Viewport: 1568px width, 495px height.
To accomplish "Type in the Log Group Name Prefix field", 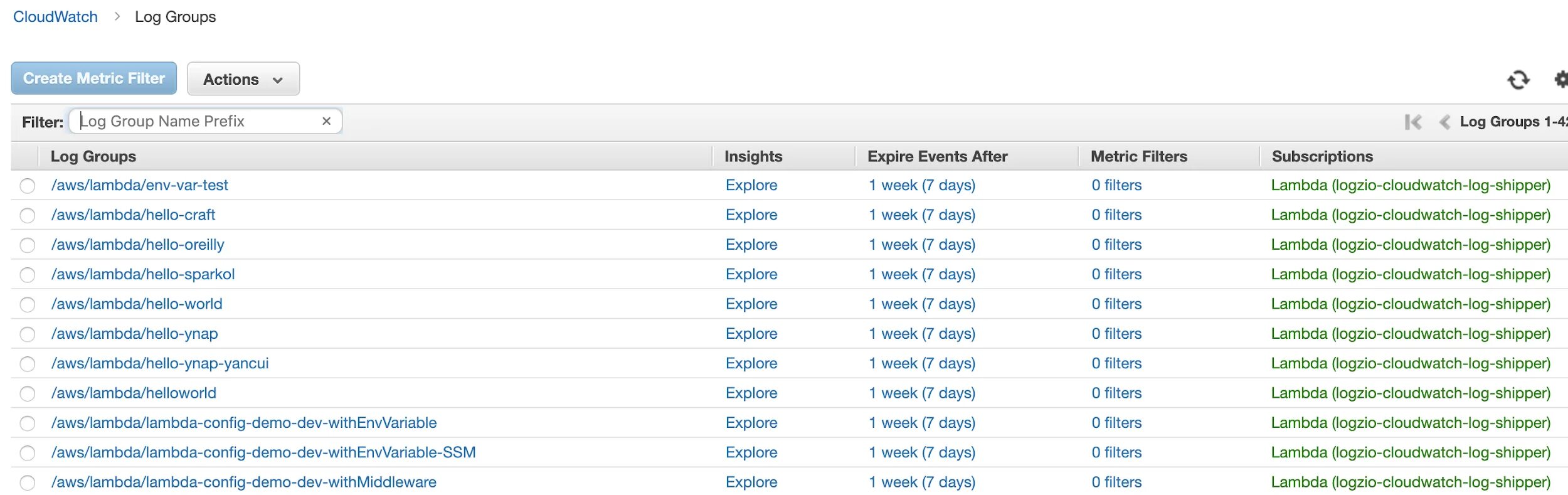I will tap(198, 121).
